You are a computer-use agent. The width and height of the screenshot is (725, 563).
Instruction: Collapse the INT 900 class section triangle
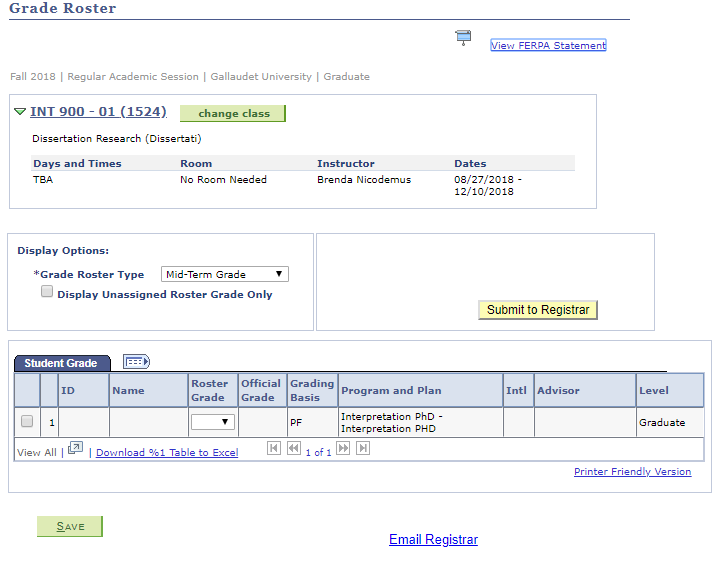click(x=20, y=112)
